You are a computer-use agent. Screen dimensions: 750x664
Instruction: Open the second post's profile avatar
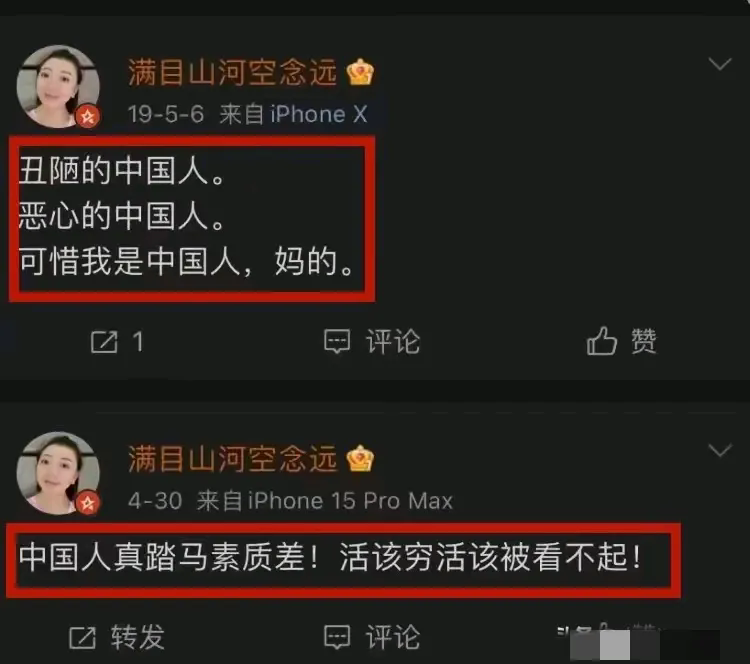pos(58,473)
